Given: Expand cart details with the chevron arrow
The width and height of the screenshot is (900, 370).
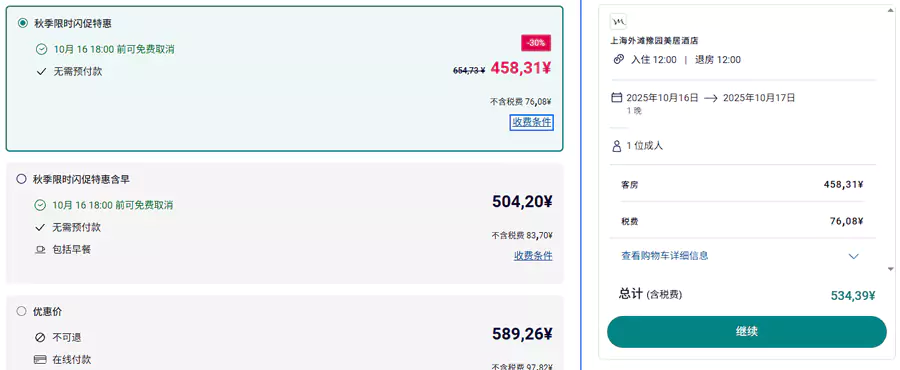Looking at the screenshot, I should [854, 256].
